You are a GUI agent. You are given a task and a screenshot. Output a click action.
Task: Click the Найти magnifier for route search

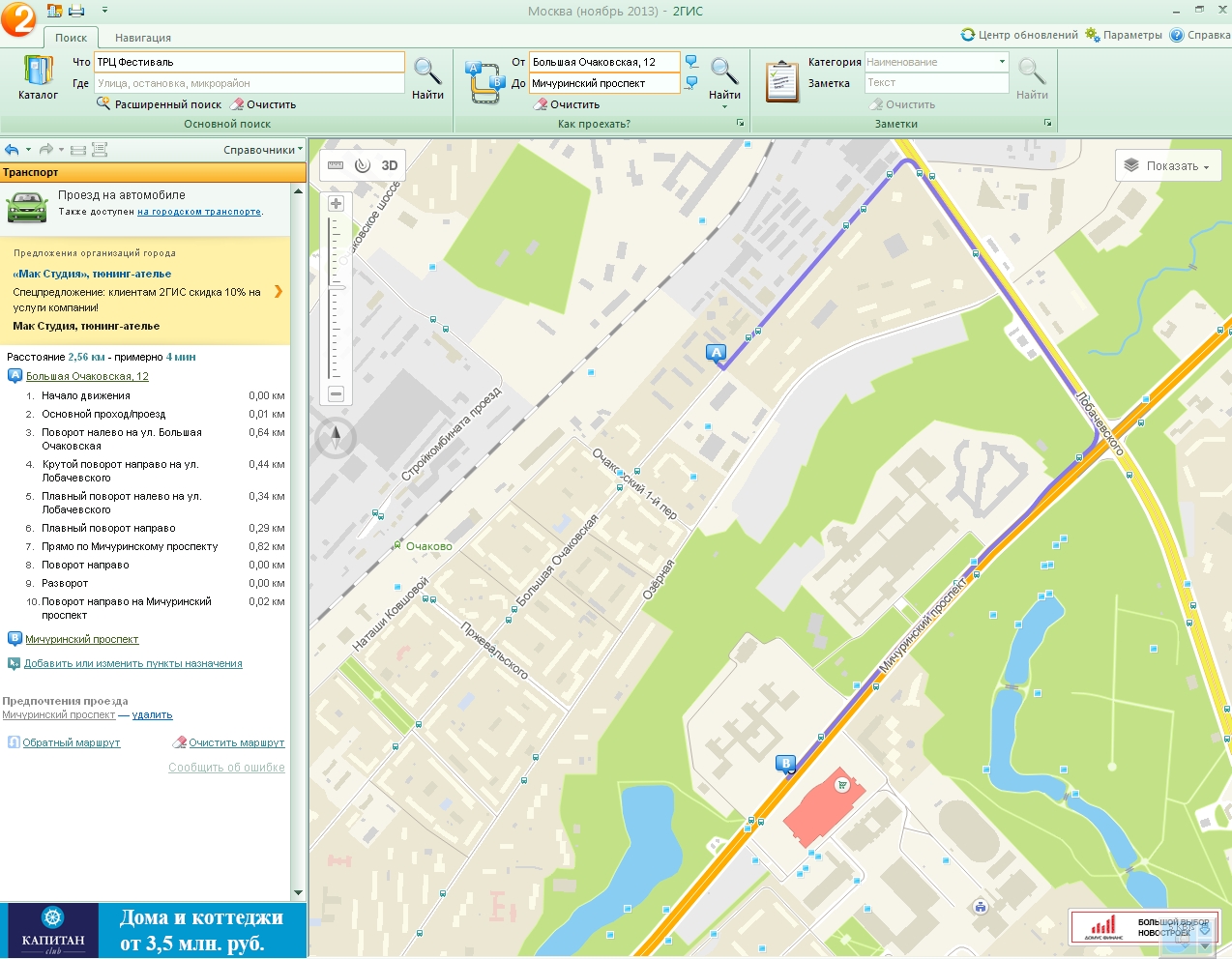coord(724,77)
